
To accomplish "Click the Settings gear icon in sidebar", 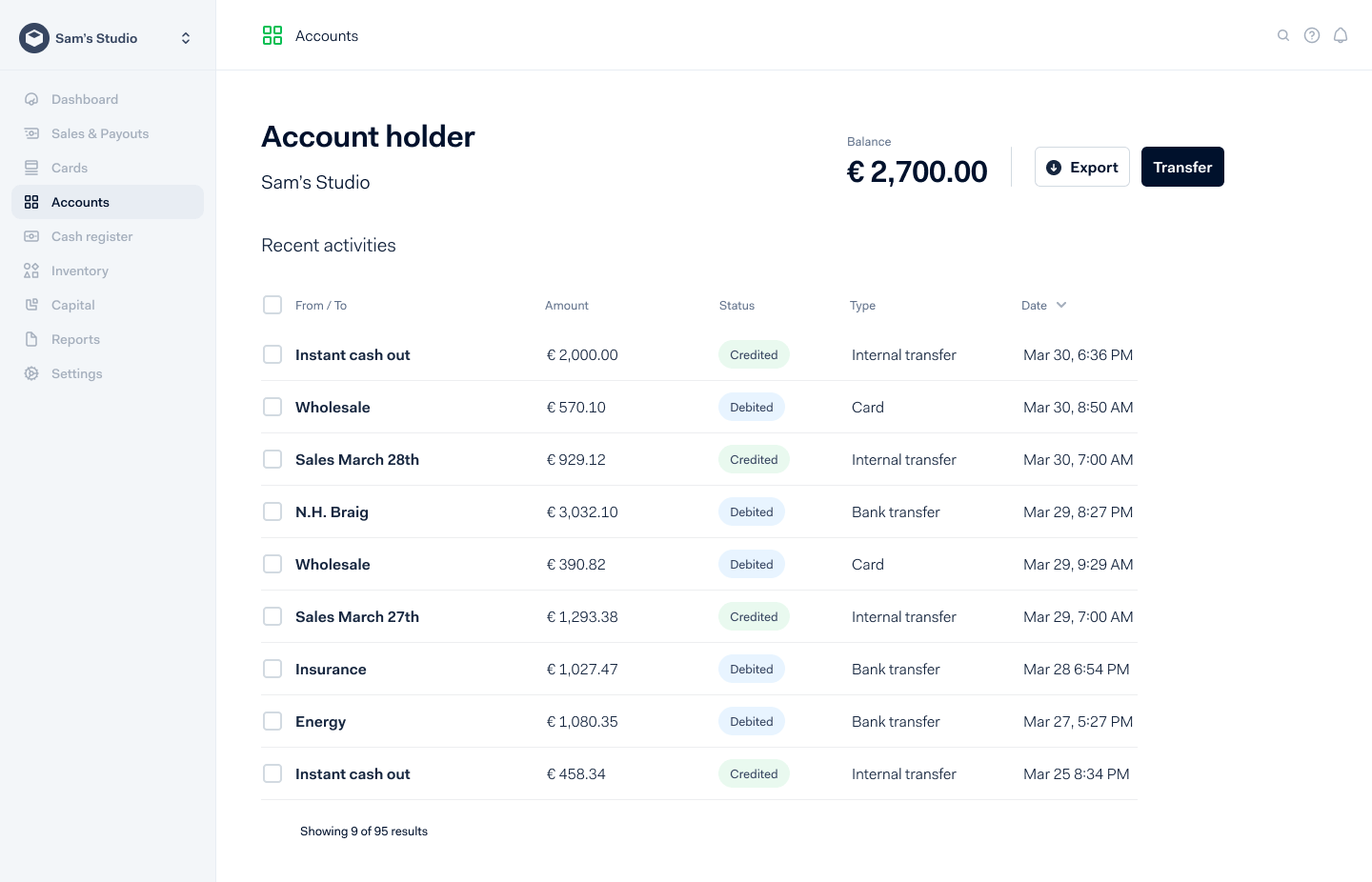I will (31, 373).
